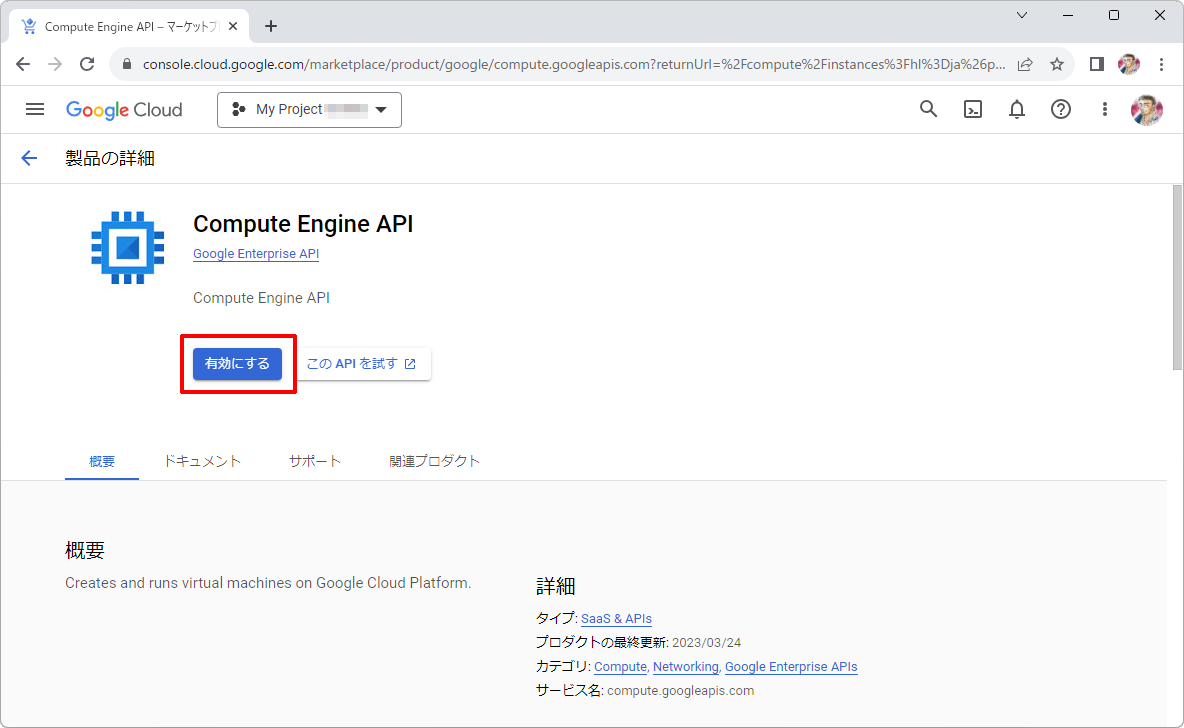This screenshot has width=1184, height=728.
Task: Click the browser address bar URL
Action: (x=574, y=64)
